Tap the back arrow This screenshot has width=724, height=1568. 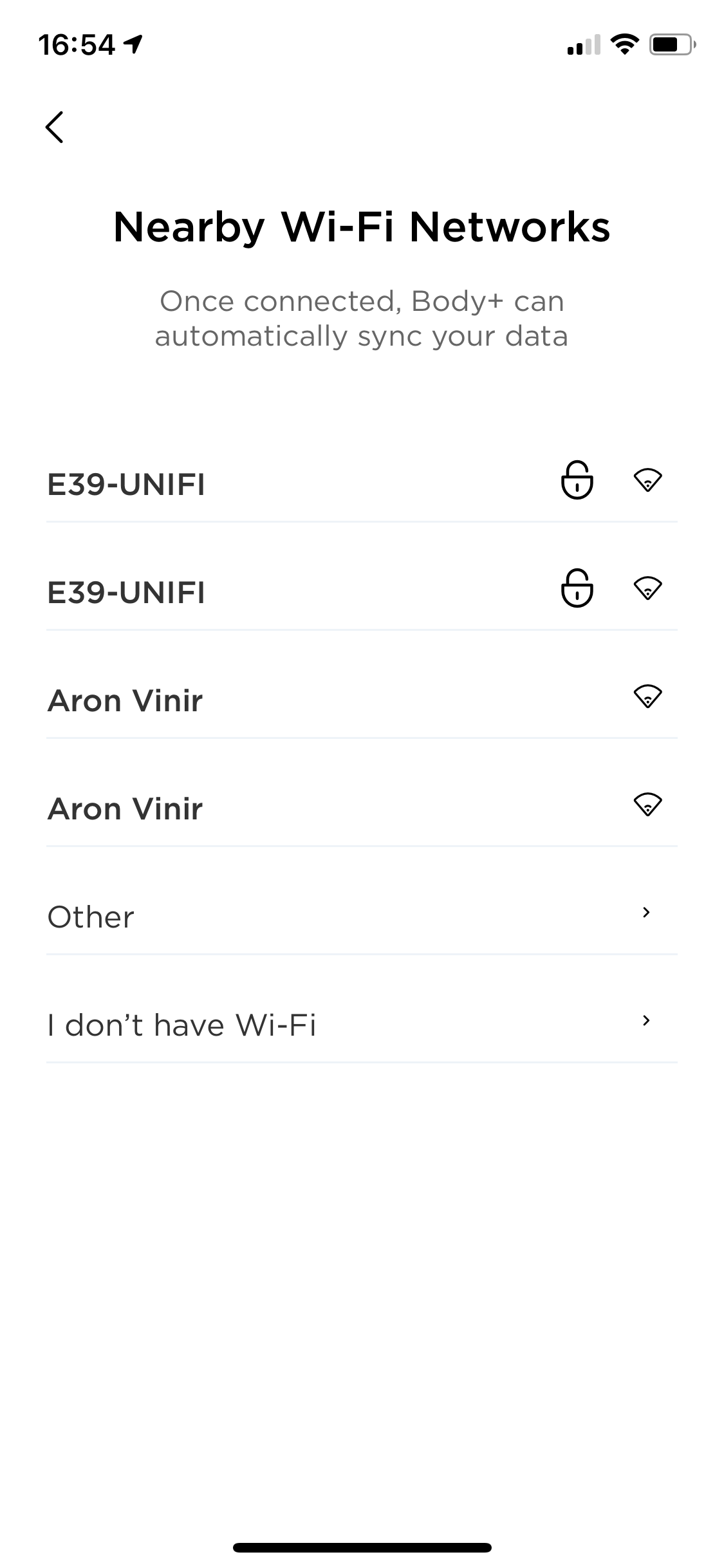(55, 127)
